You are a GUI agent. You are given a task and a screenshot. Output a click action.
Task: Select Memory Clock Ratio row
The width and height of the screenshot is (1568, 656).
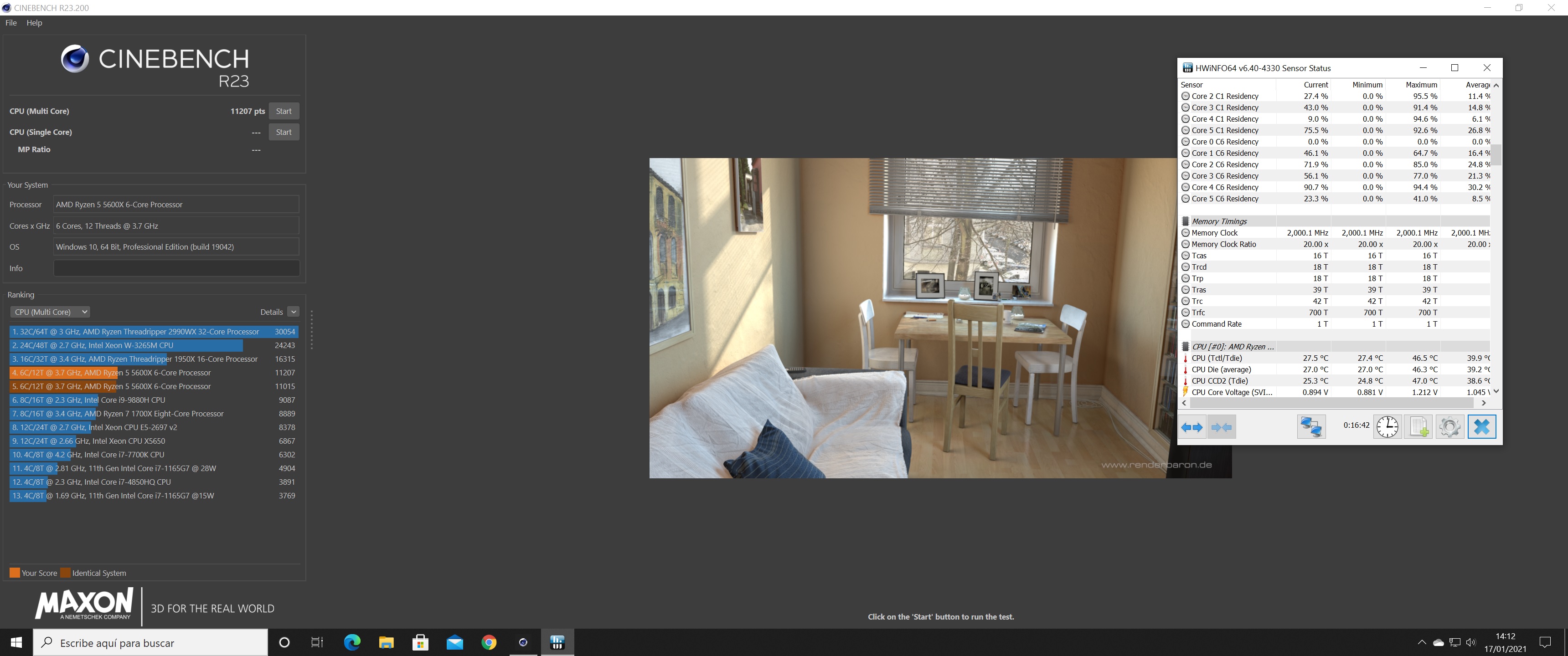coord(1335,245)
